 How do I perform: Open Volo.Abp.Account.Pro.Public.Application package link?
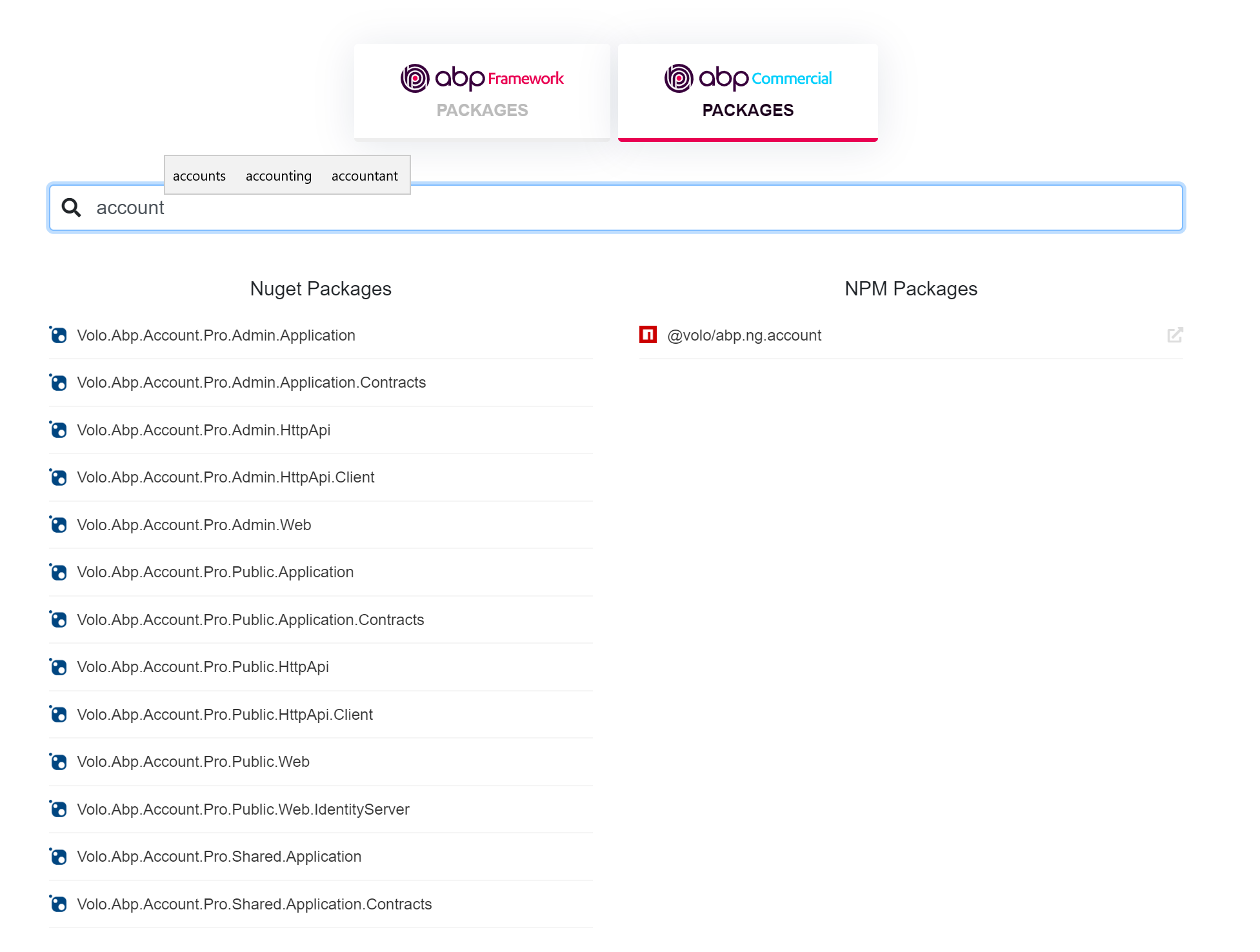tap(215, 572)
